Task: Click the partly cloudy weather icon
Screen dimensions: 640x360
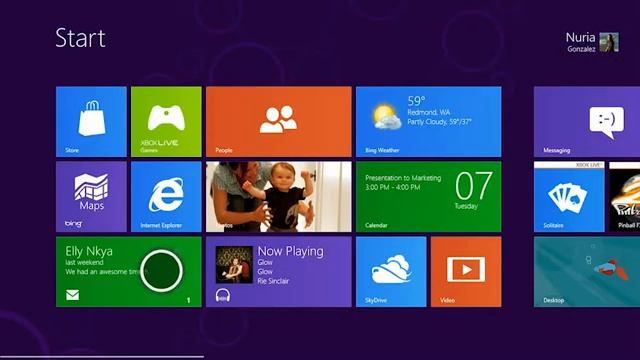Action: point(386,117)
